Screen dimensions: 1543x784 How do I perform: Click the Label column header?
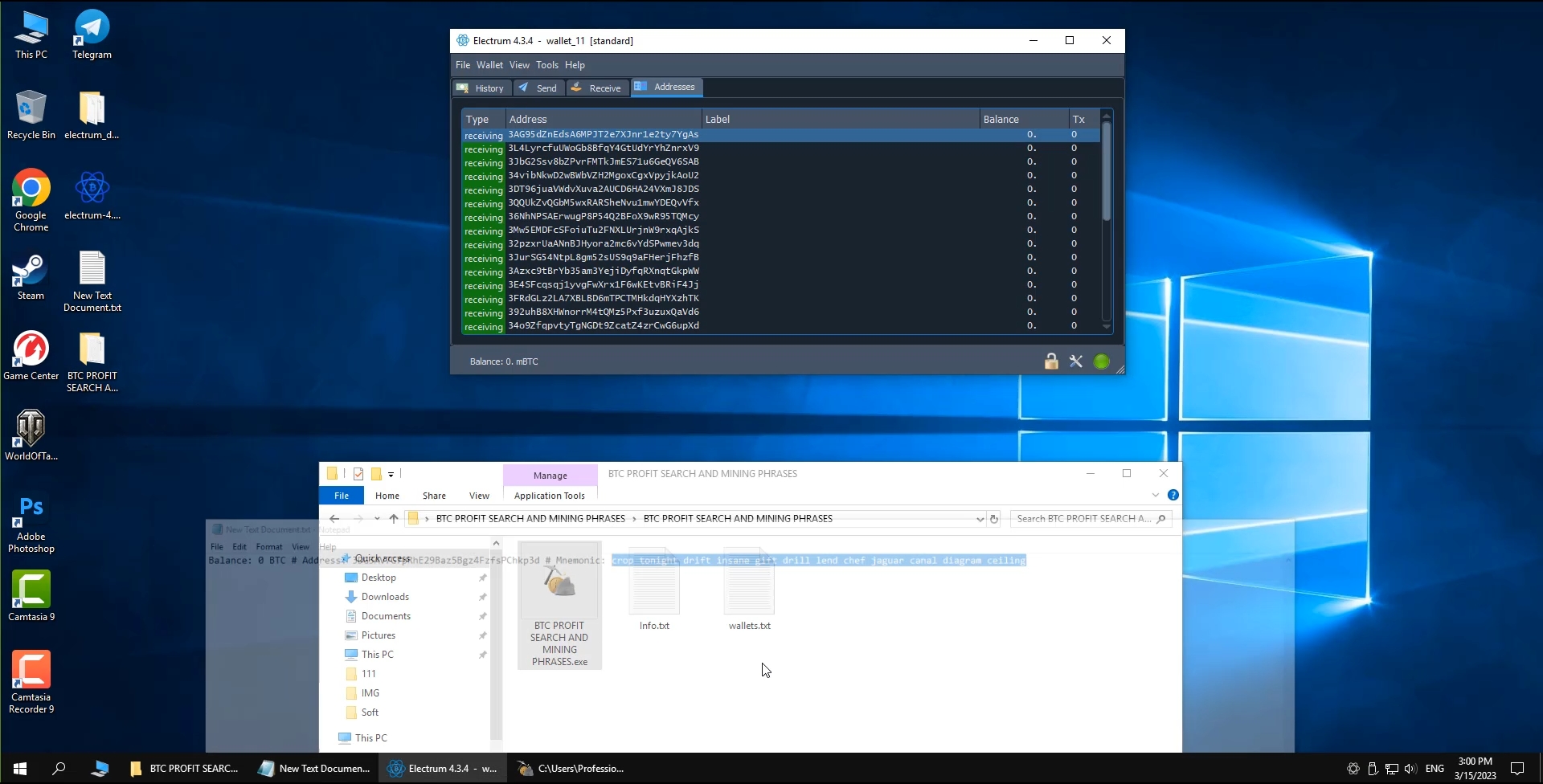841,119
